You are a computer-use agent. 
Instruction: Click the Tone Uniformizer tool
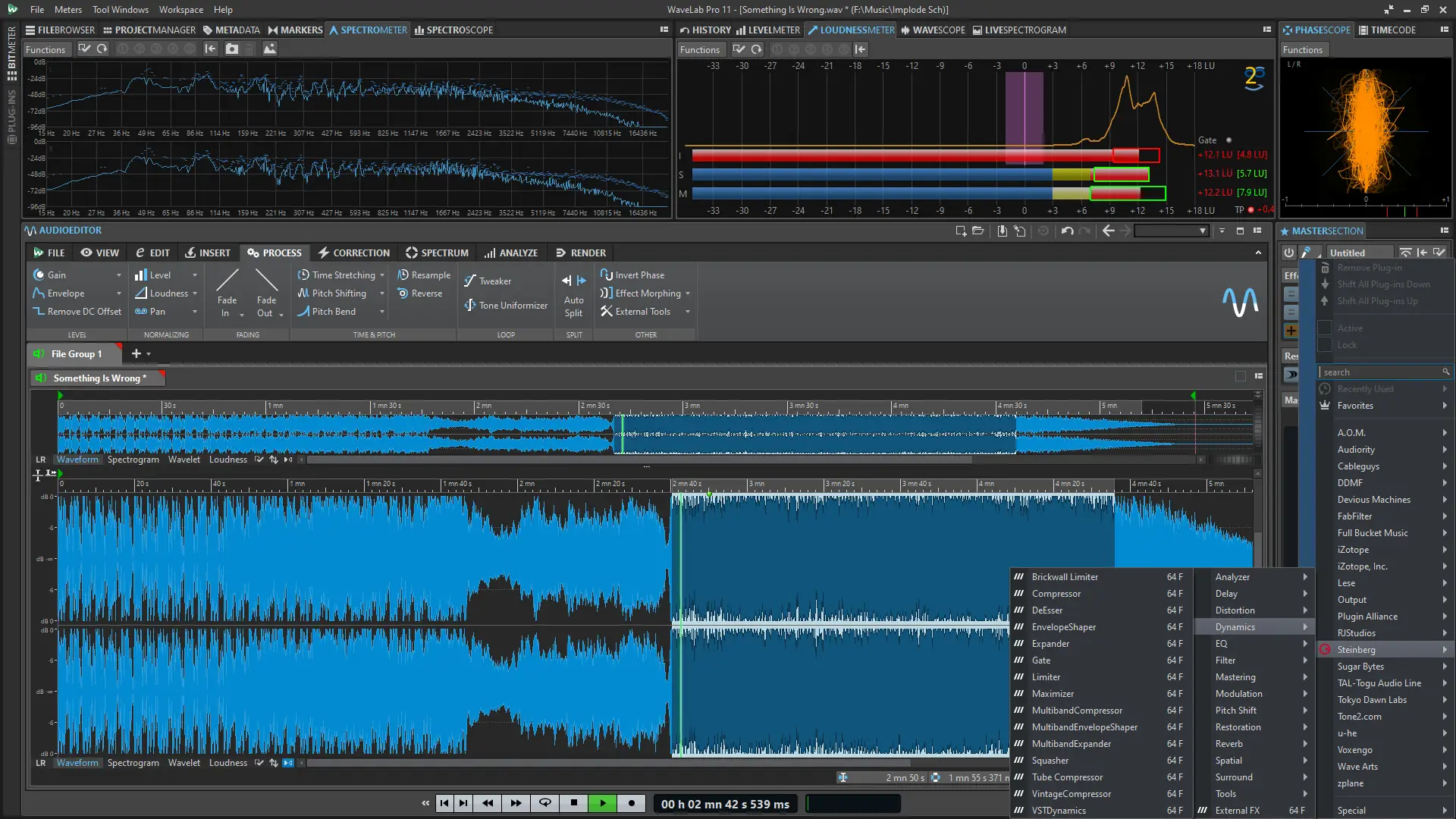[506, 305]
